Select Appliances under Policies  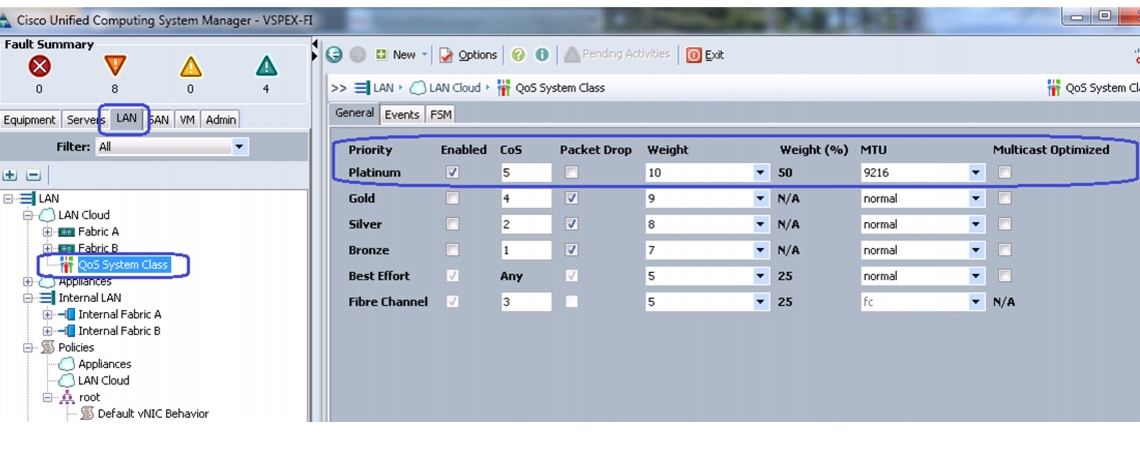pos(105,364)
